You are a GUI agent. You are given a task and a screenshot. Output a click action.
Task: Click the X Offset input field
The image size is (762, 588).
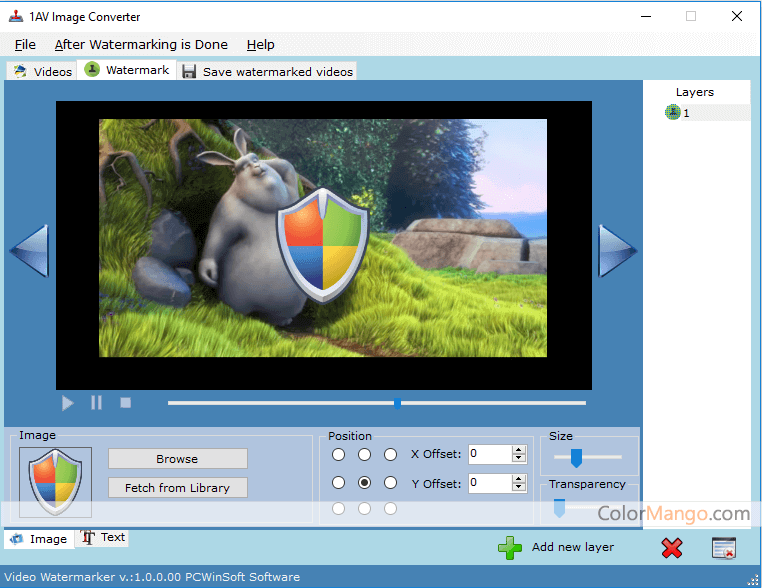pyautogui.click(x=490, y=454)
